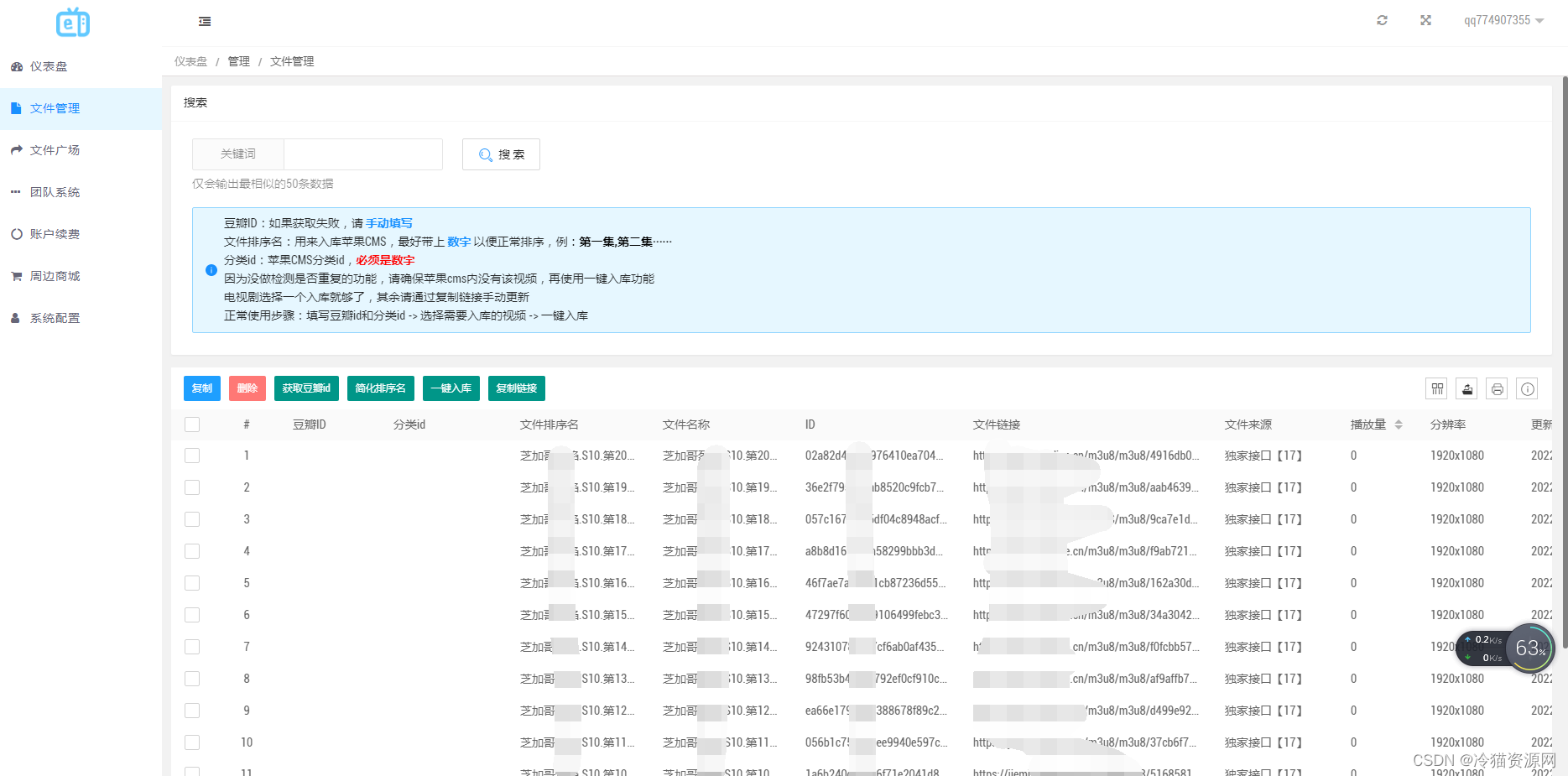Open 仪表盘 dashboard in sidebar
1568x776 pixels.
[x=81, y=66]
